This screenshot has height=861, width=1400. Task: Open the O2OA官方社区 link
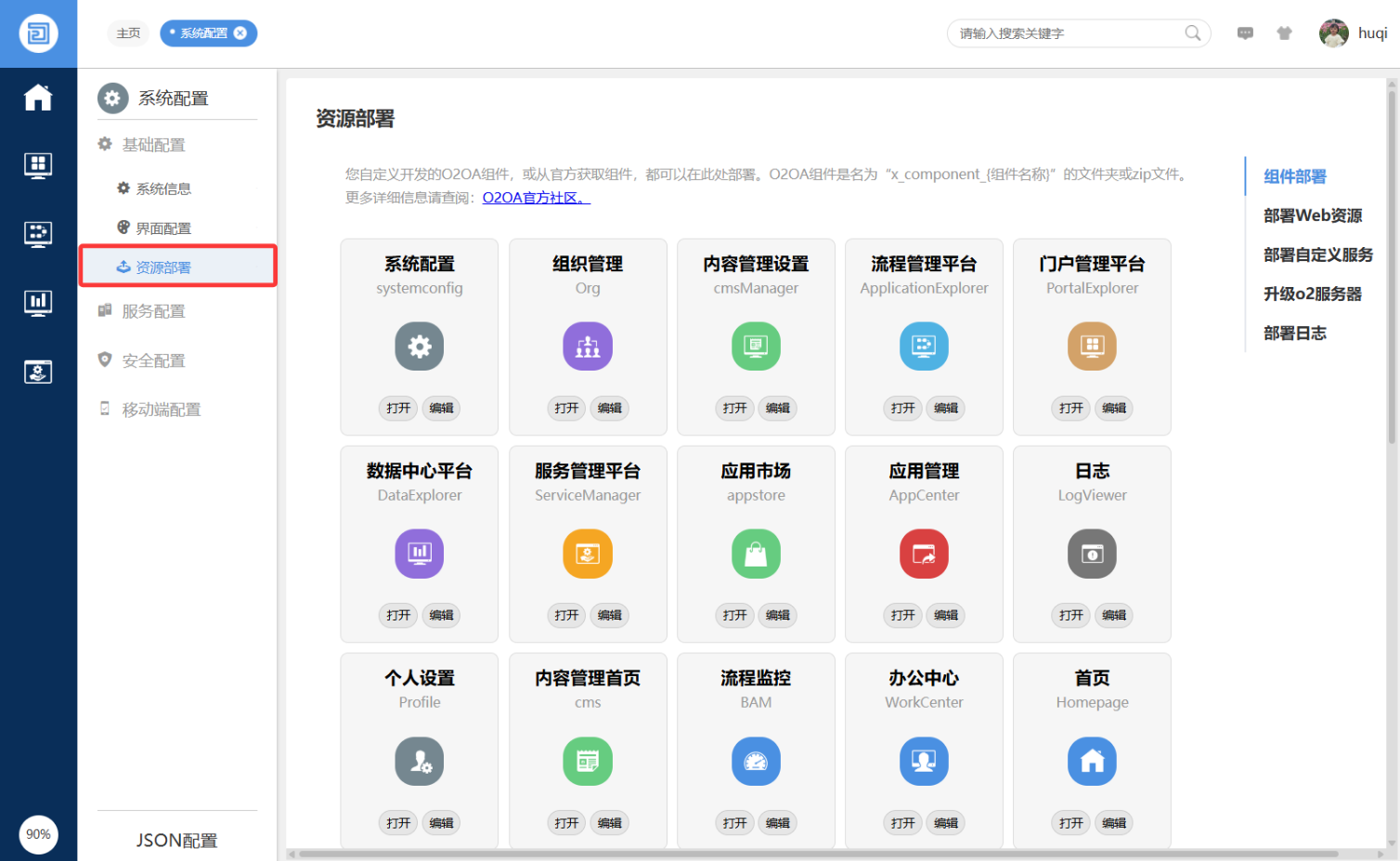point(536,198)
